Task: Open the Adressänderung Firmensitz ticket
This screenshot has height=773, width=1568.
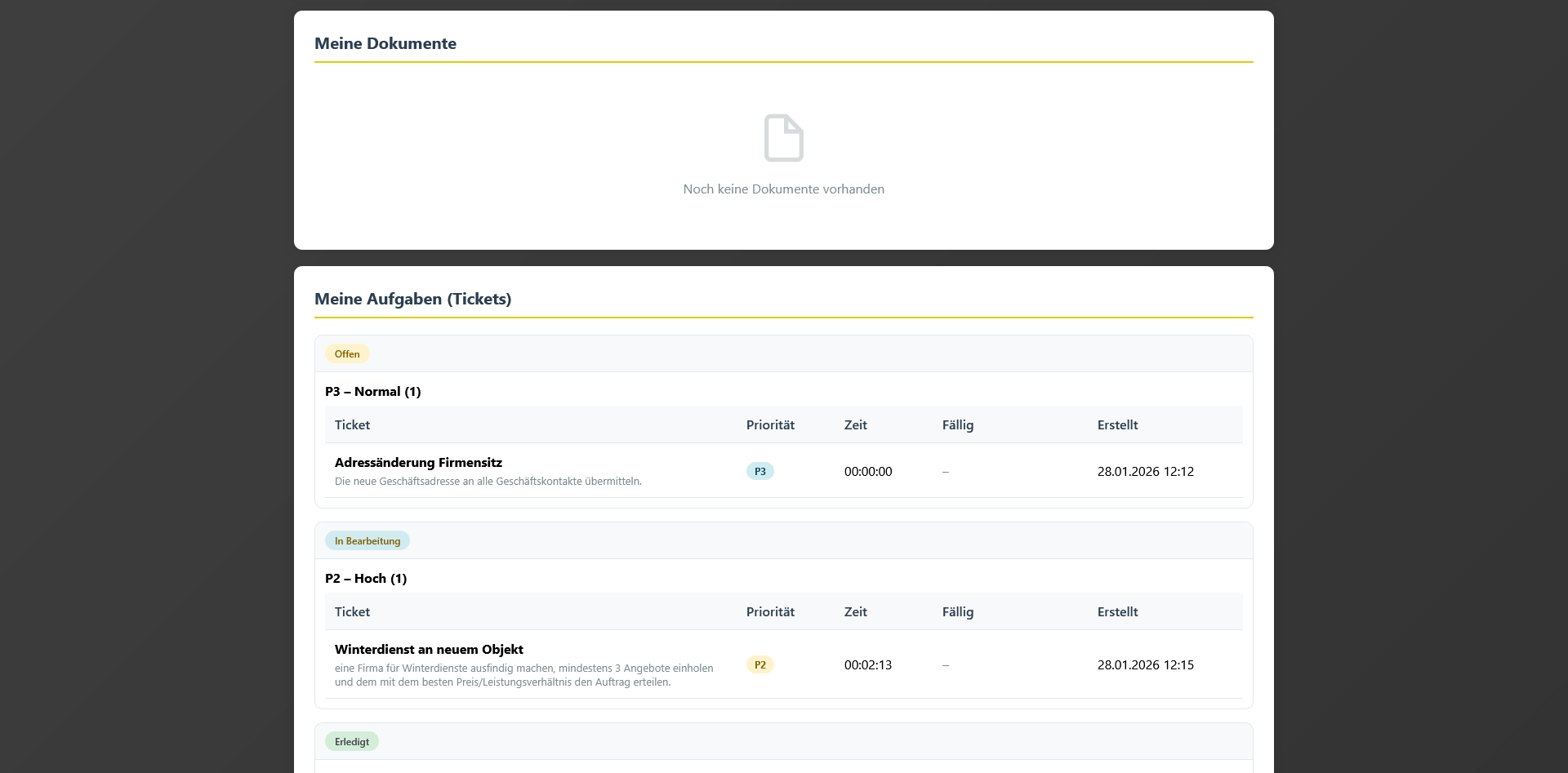Action: (418, 463)
